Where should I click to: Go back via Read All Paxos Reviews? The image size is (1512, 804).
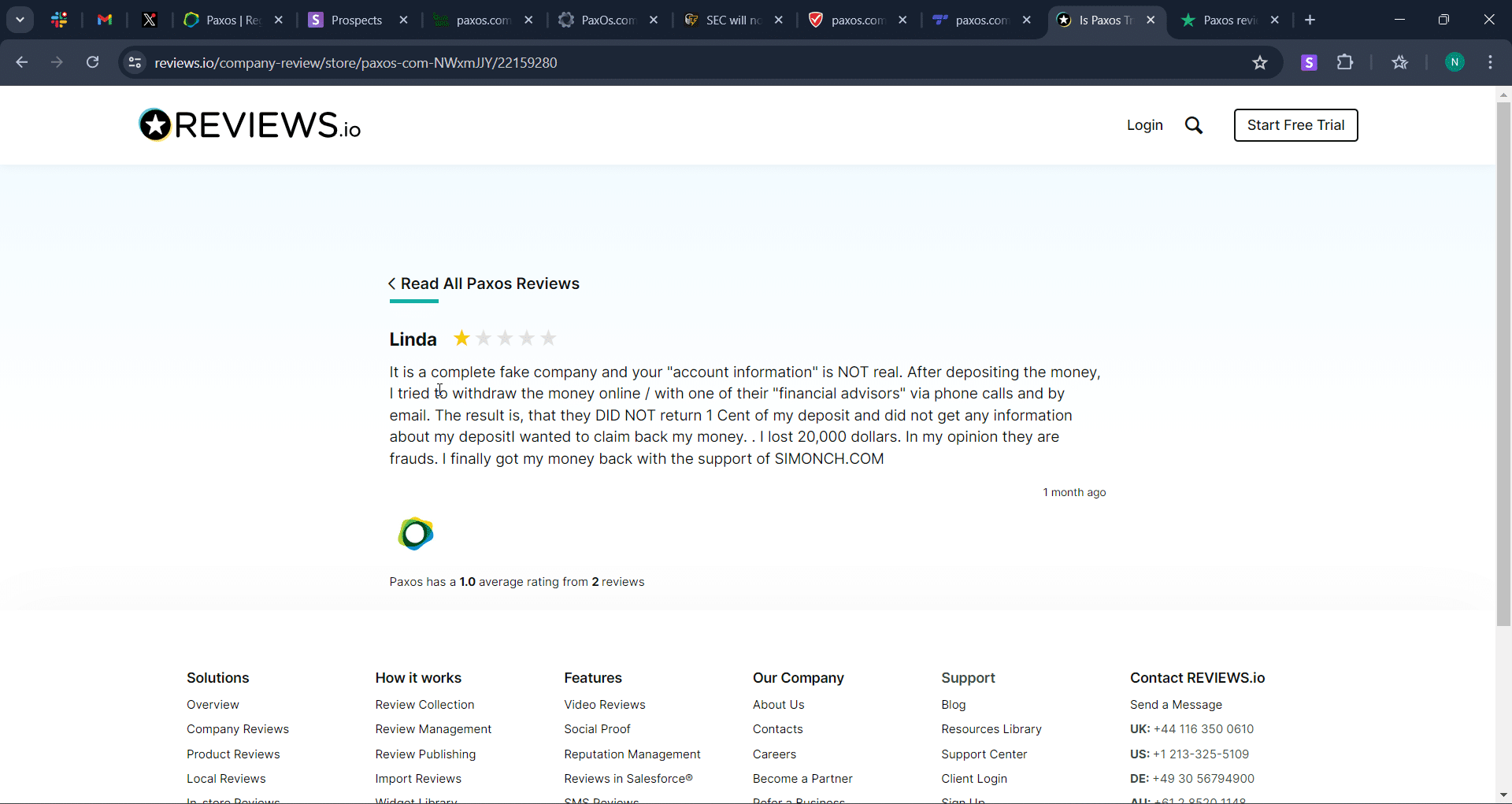click(484, 283)
